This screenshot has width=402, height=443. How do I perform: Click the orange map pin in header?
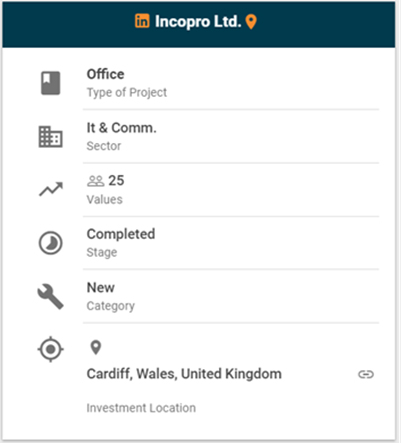[251, 22]
